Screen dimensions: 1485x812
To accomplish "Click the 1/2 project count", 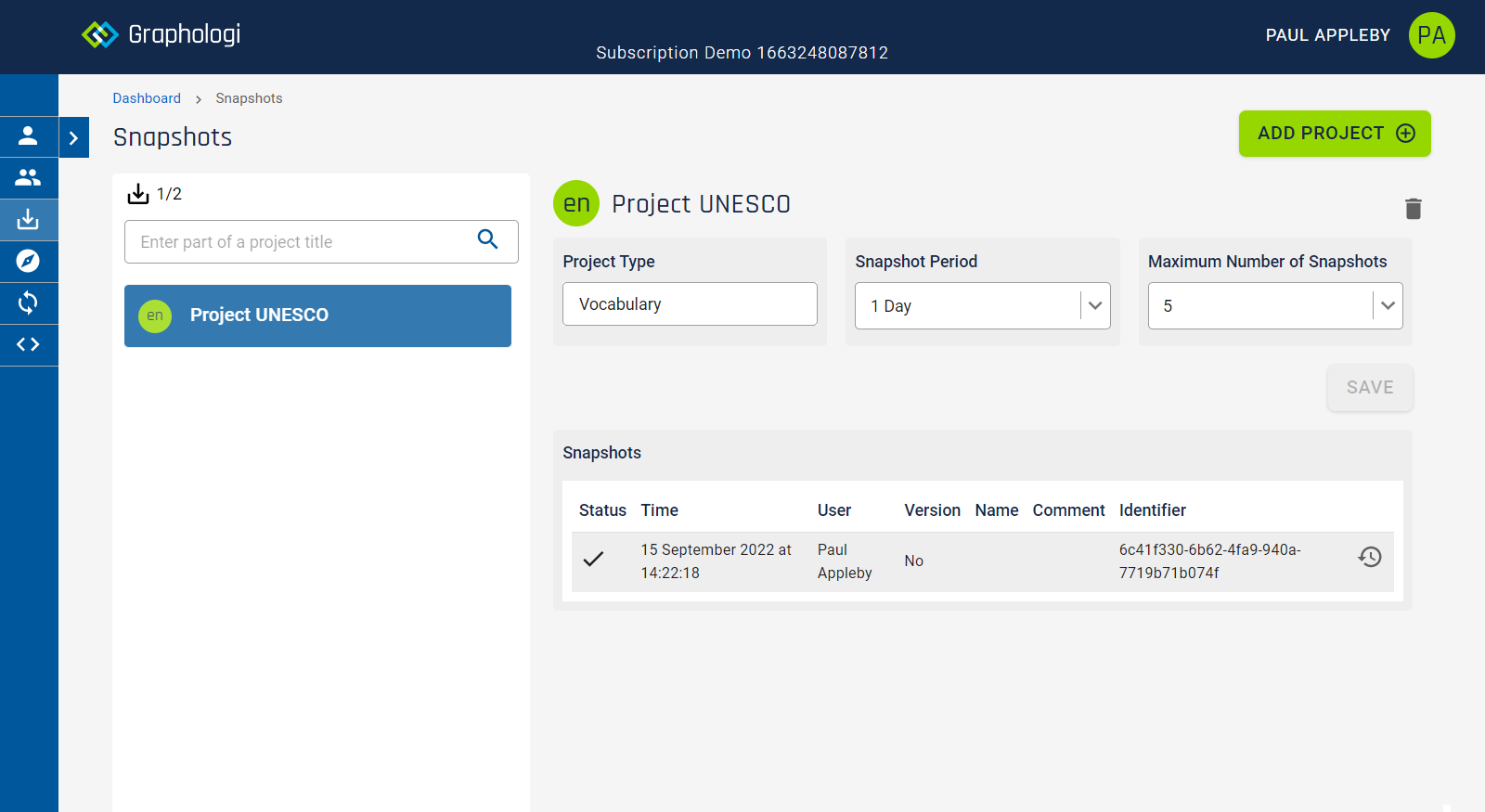I will pos(169,194).
